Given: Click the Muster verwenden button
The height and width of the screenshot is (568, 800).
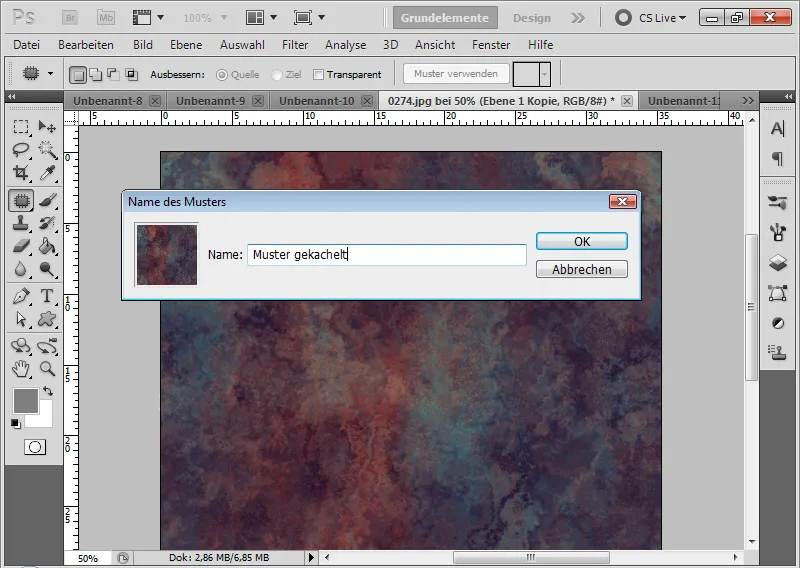Looking at the screenshot, I should click(456, 73).
